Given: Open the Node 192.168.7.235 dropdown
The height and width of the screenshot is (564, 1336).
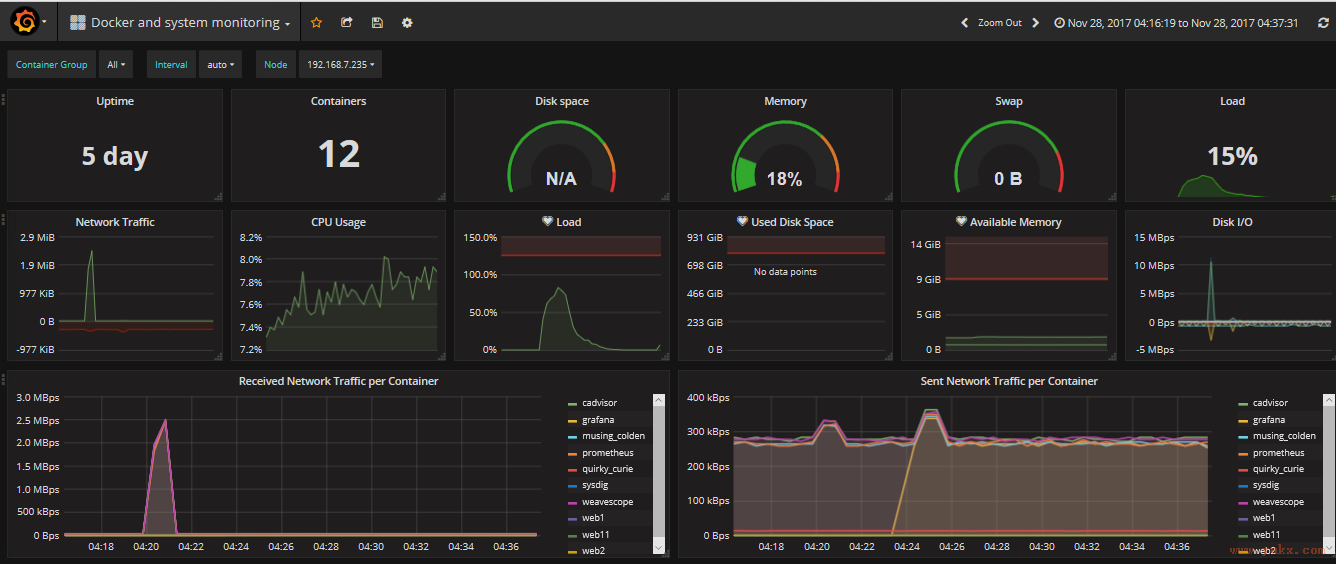Looking at the screenshot, I should pyautogui.click(x=340, y=65).
